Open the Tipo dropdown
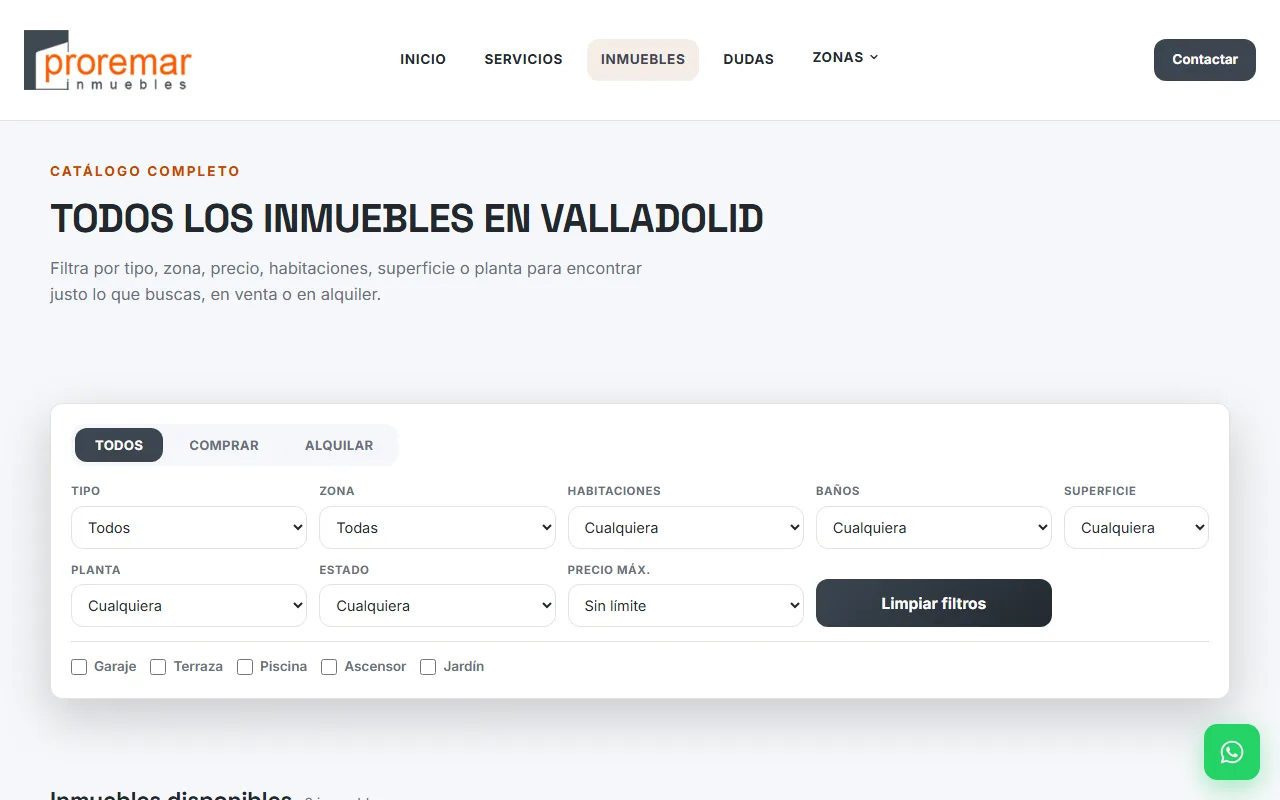1280x800 pixels. pyautogui.click(x=189, y=528)
